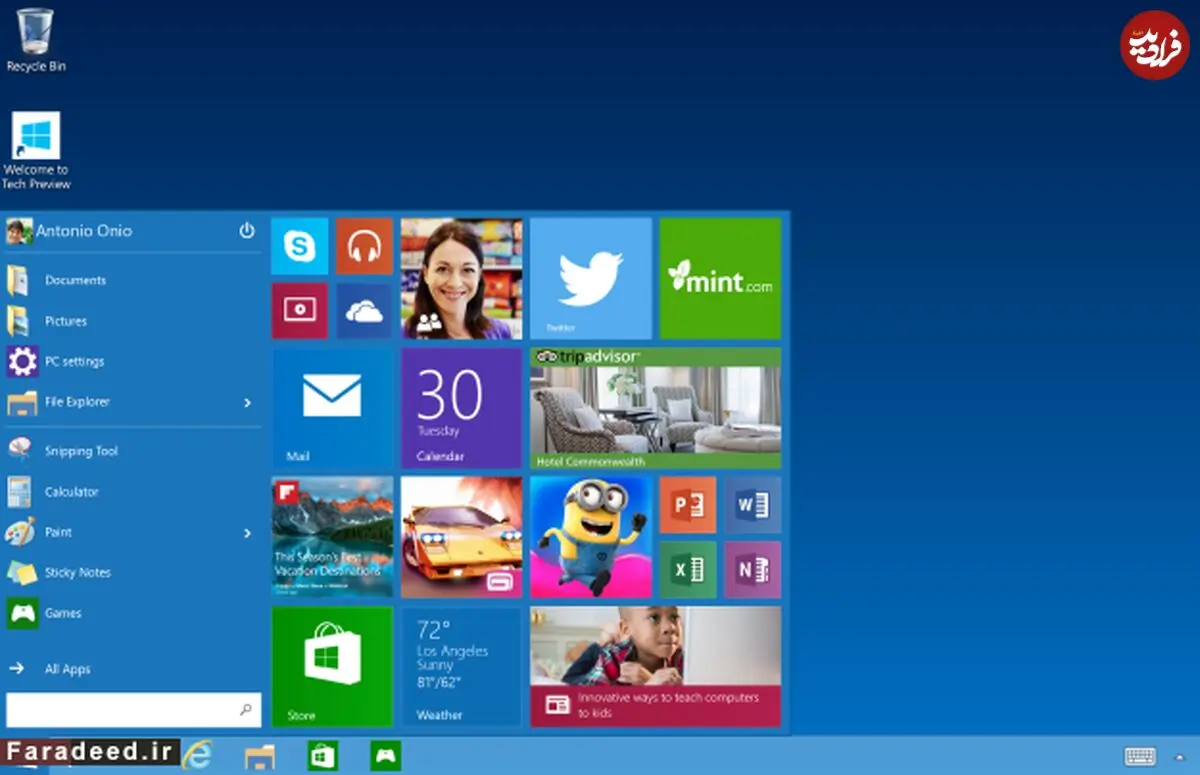Open the Music headphones tile

(x=364, y=246)
